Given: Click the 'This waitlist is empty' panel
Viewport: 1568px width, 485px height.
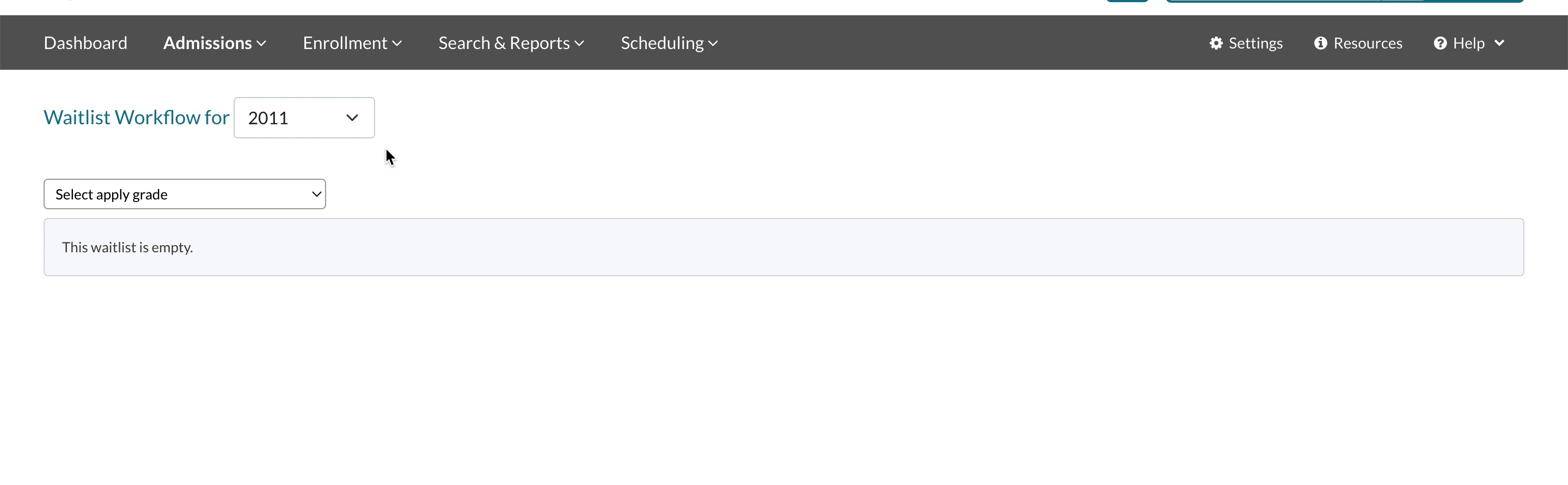Looking at the screenshot, I should [x=783, y=247].
